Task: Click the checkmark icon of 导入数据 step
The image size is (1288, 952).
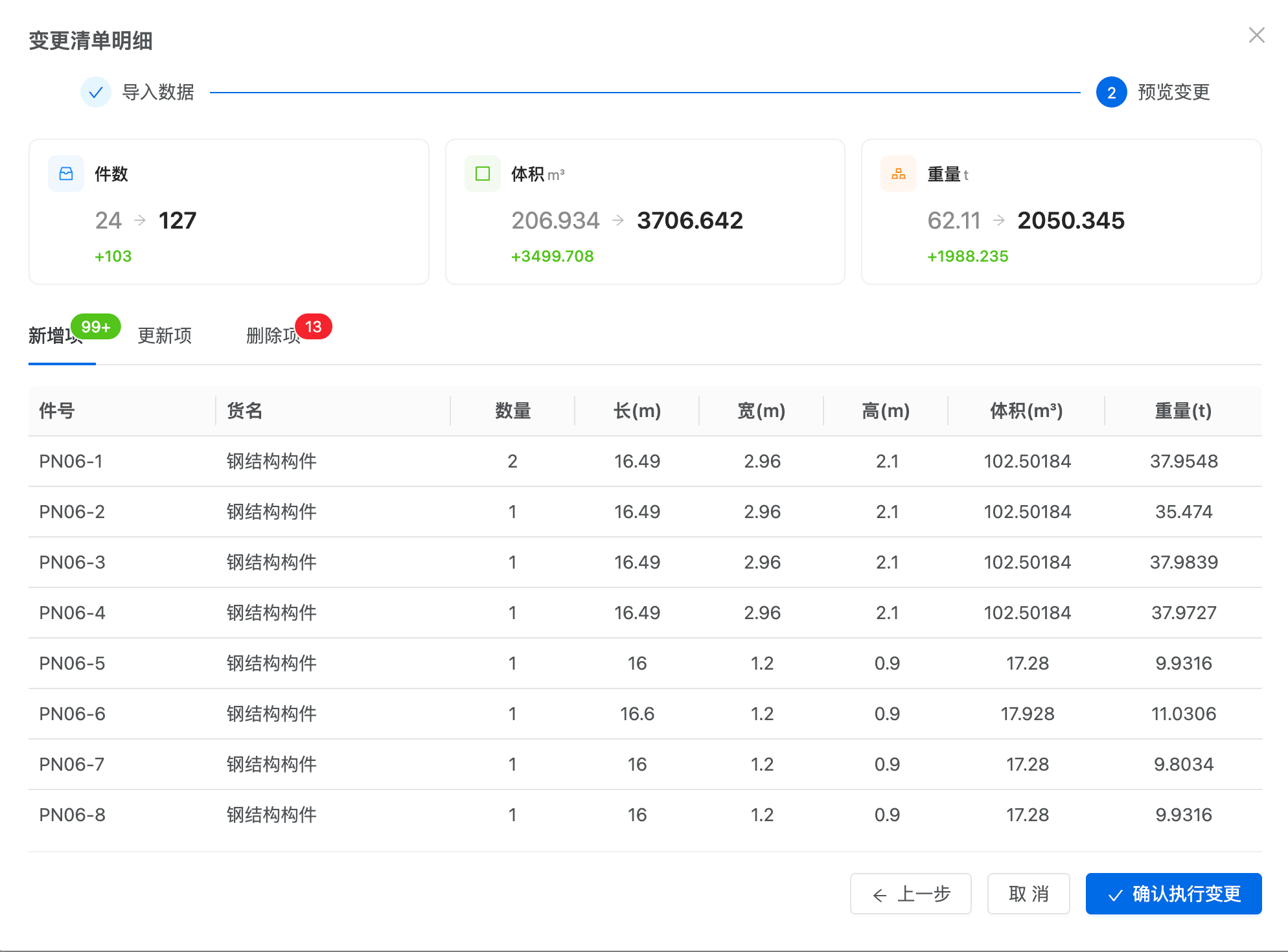Action: pyautogui.click(x=96, y=92)
